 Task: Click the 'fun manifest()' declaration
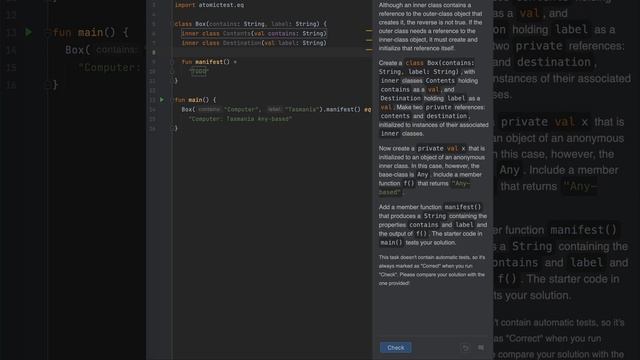click(x=209, y=62)
